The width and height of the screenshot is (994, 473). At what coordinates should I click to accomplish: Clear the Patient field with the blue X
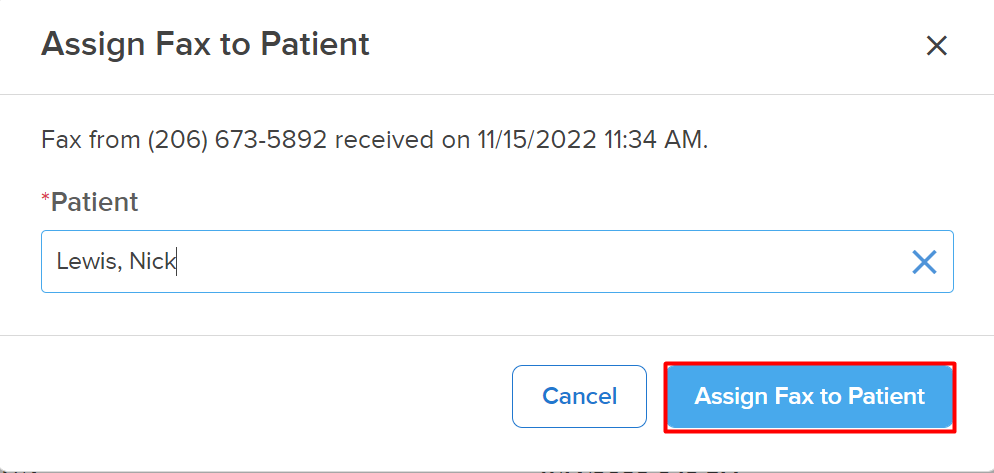click(924, 261)
